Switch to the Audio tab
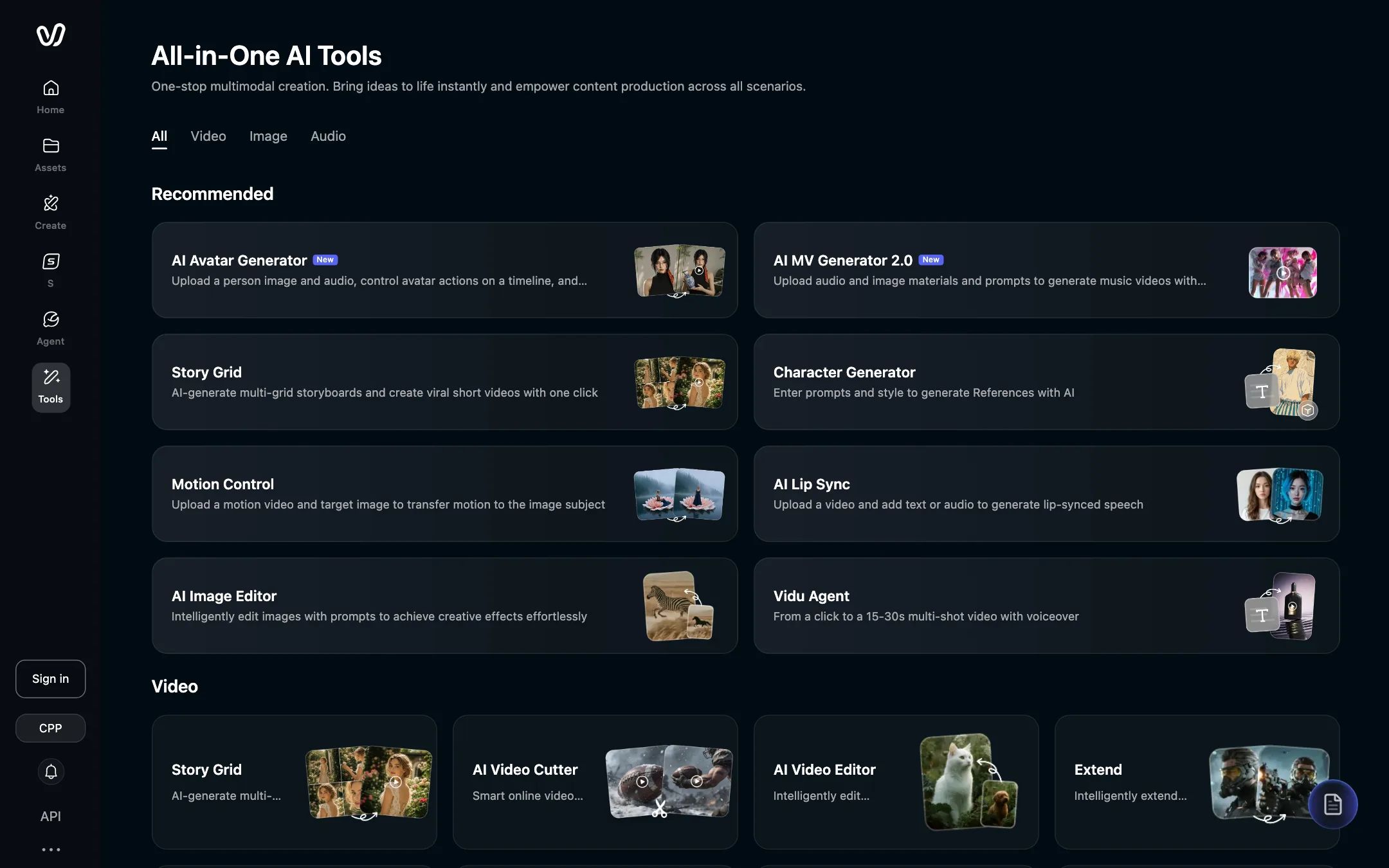 coord(328,136)
